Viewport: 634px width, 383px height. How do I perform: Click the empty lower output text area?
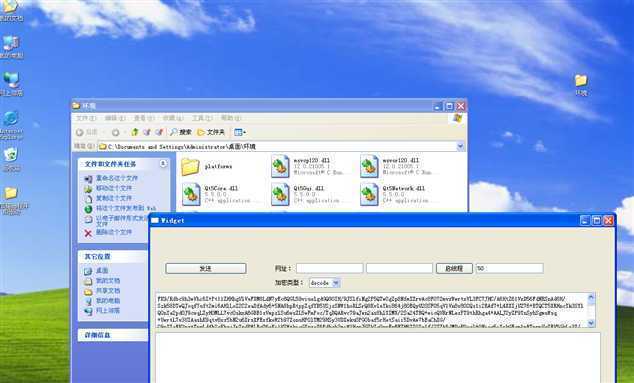(378, 358)
